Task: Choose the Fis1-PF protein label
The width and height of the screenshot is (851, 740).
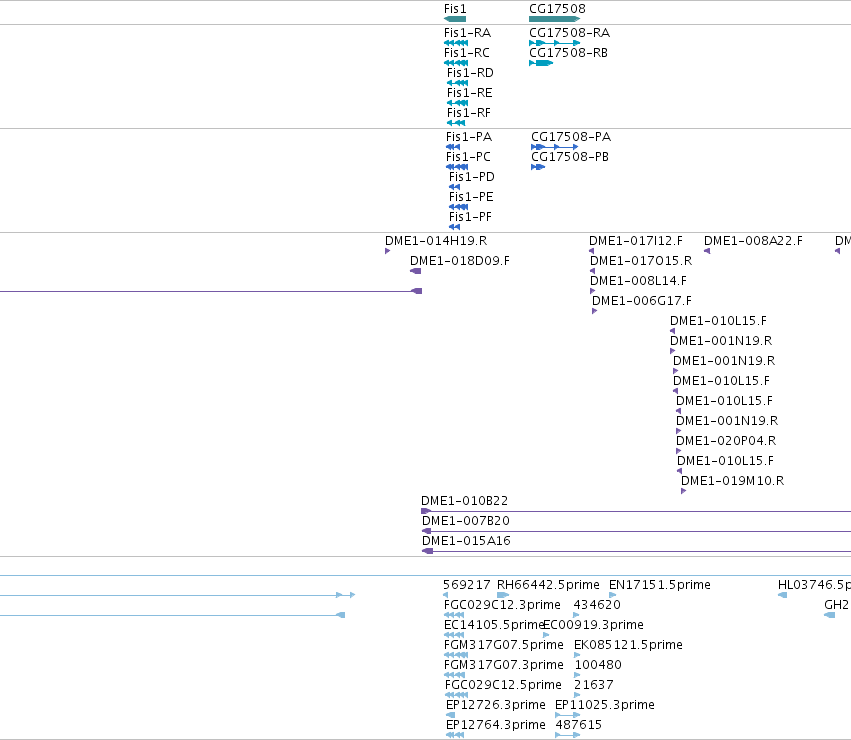Action: (470, 217)
